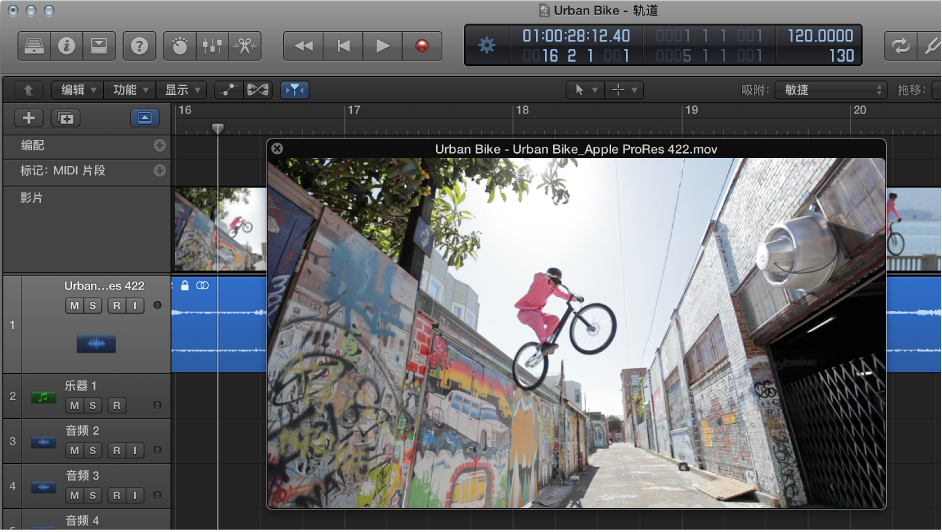Click the Quick Help question mark icon
The image size is (942, 532).
point(139,46)
